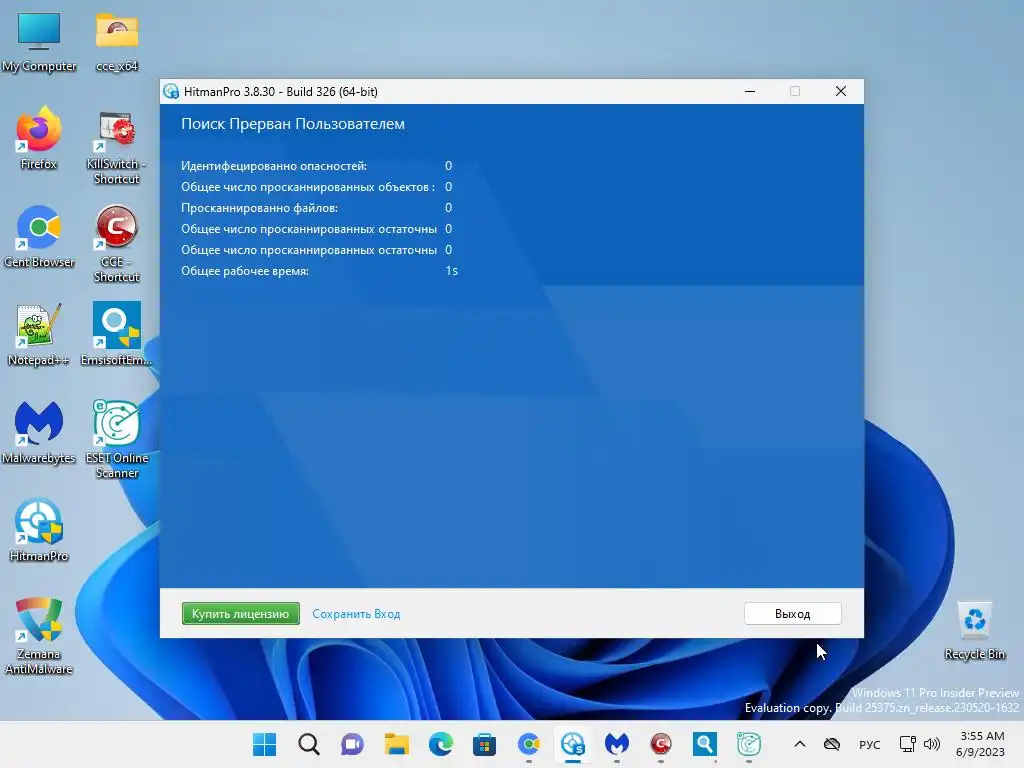Open volume control tray icon

coord(932,744)
